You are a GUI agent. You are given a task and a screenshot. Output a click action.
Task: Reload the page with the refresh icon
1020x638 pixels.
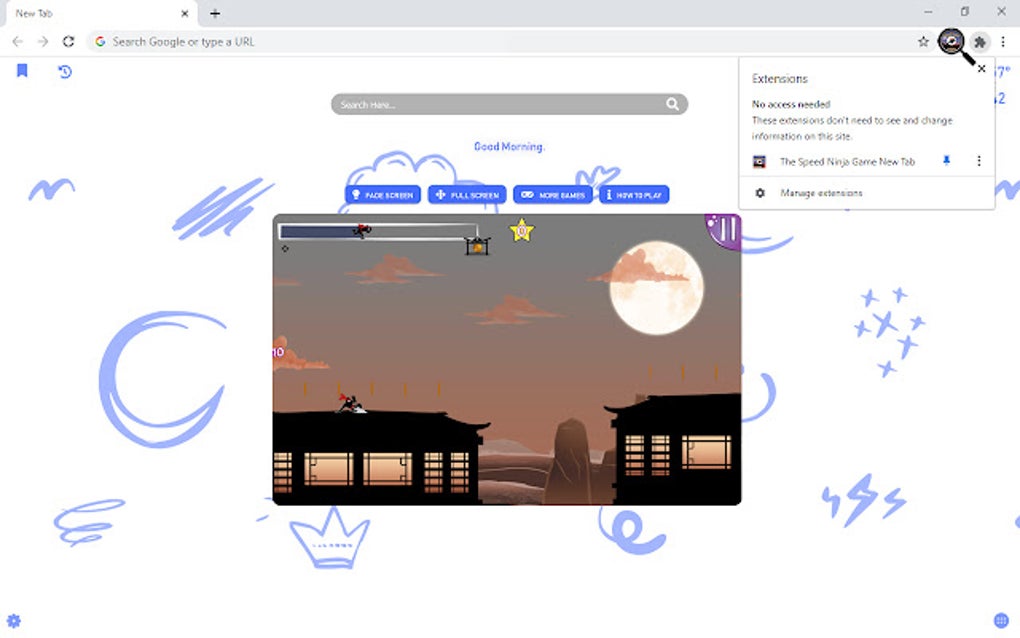tap(68, 41)
